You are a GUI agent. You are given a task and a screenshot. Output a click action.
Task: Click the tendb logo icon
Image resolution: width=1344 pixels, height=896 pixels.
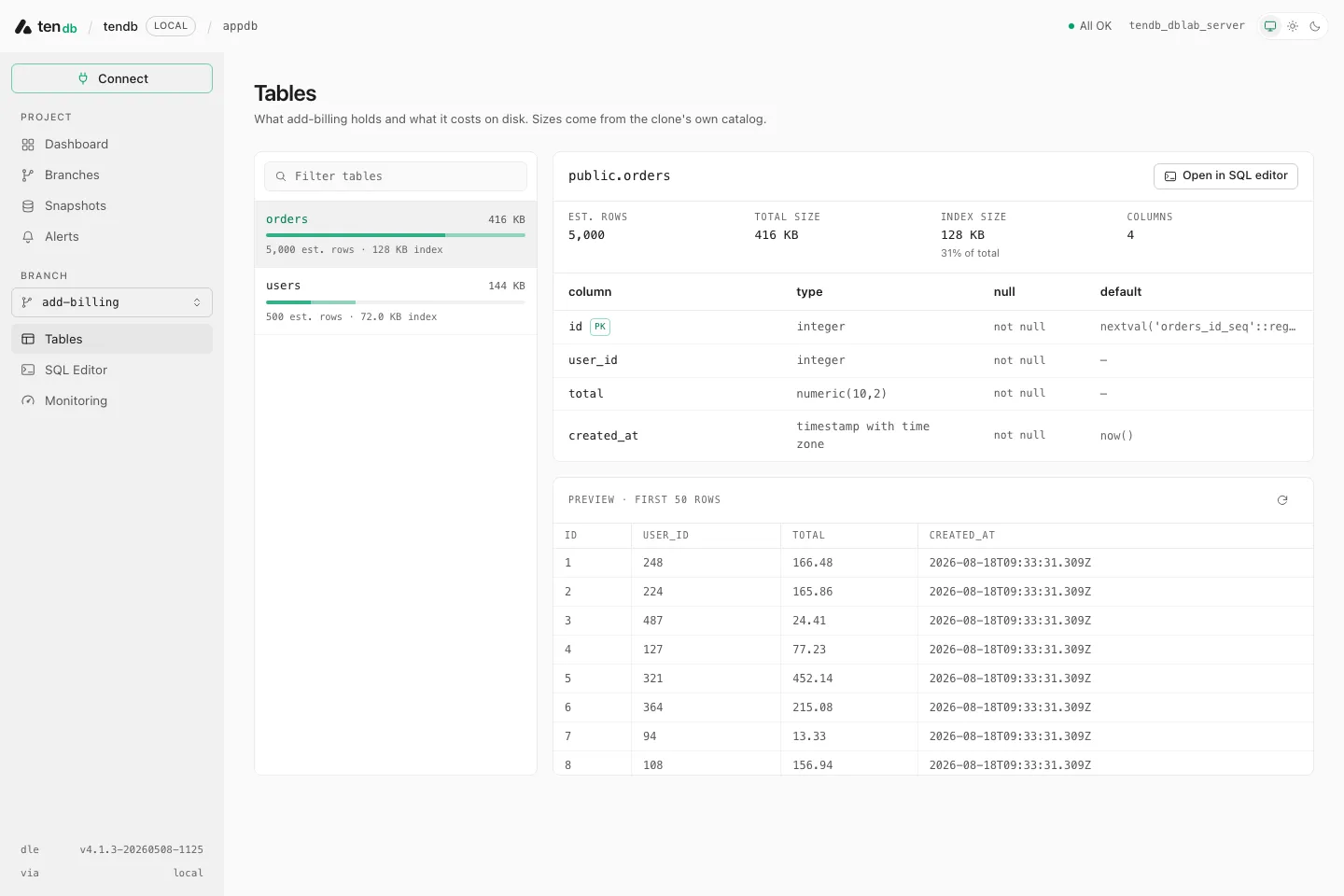[x=23, y=26]
